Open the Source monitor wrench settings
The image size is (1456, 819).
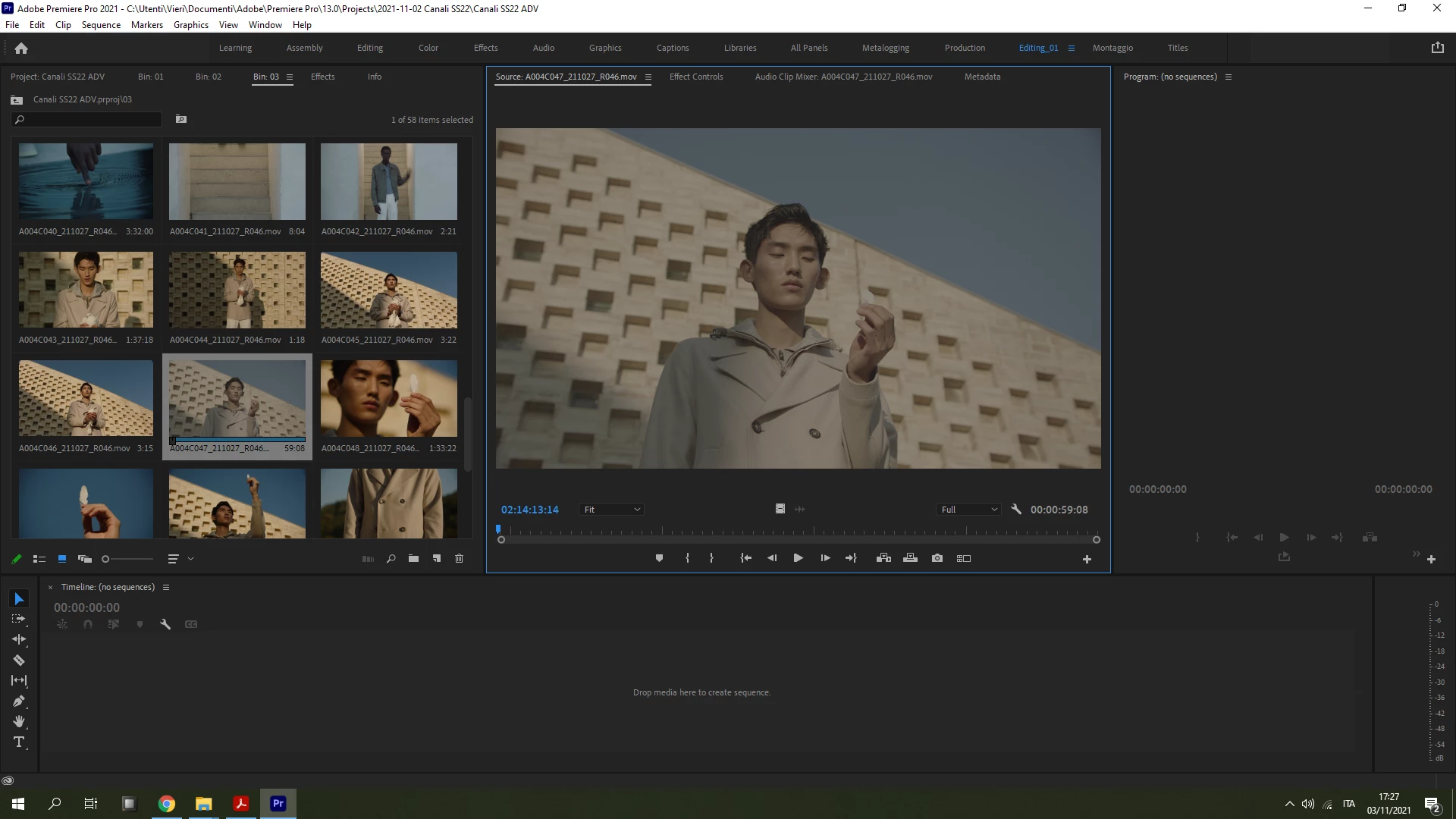[1016, 510]
